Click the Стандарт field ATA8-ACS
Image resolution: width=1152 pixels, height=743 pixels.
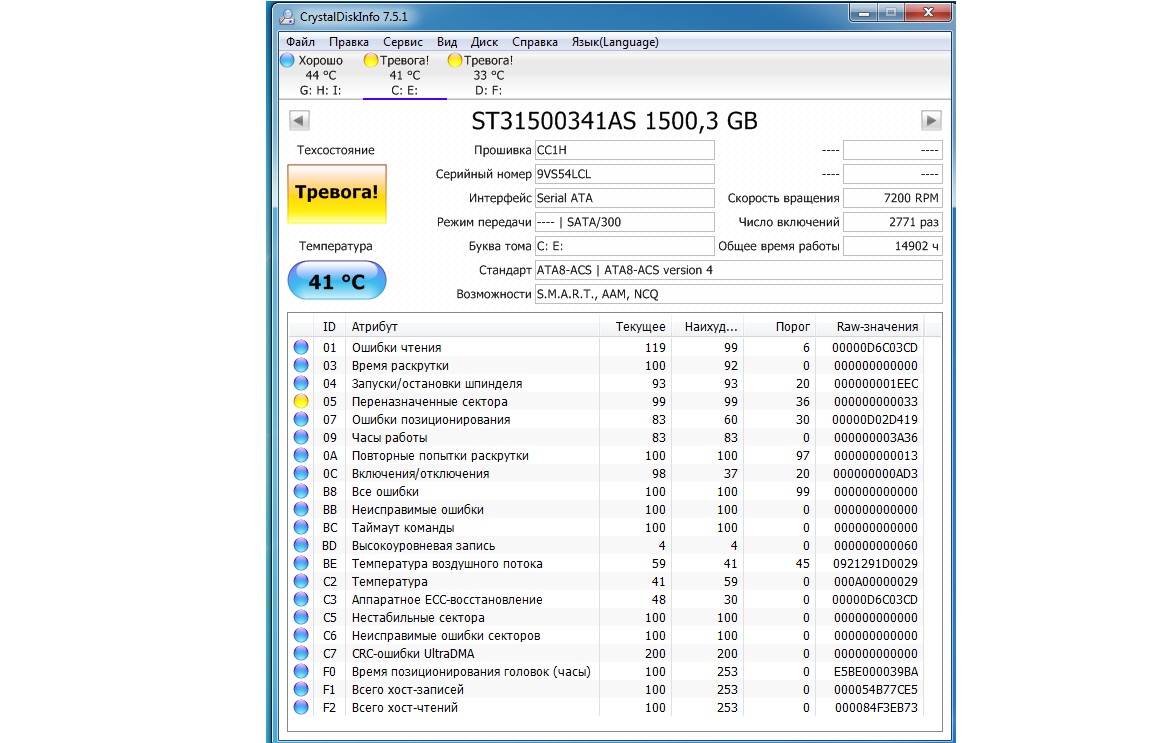(738, 270)
